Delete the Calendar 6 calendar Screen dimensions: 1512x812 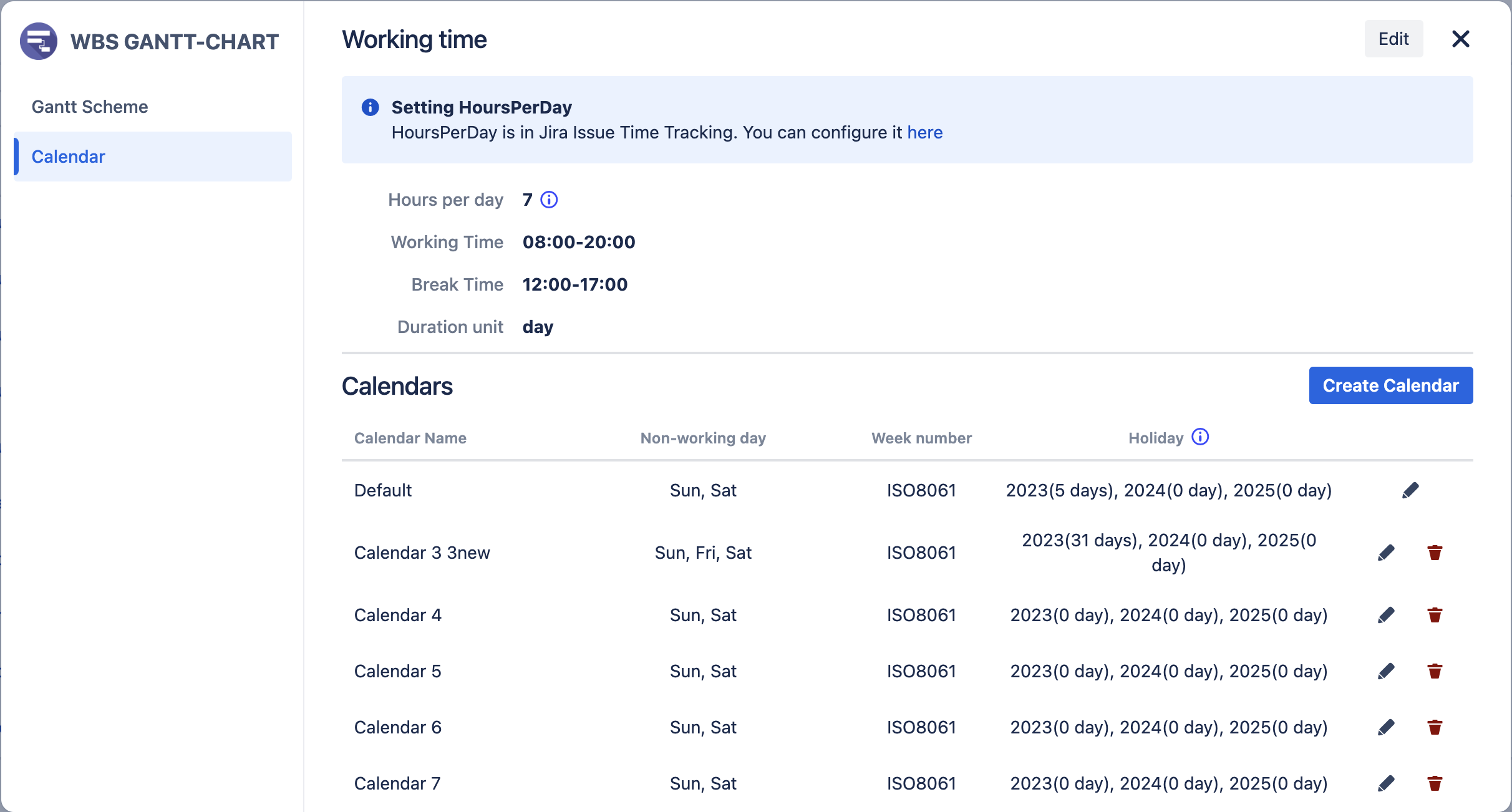click(1434, 727)
